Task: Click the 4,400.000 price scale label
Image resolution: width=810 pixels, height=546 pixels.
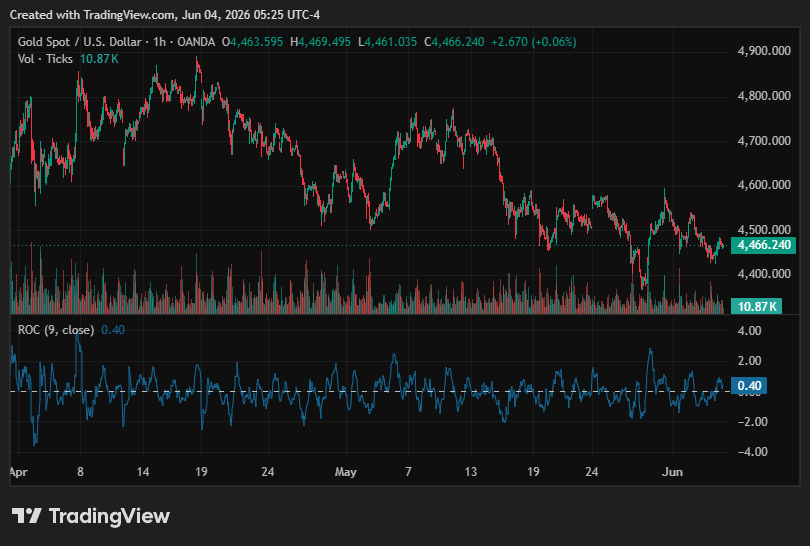Action: tap(764, 274)
